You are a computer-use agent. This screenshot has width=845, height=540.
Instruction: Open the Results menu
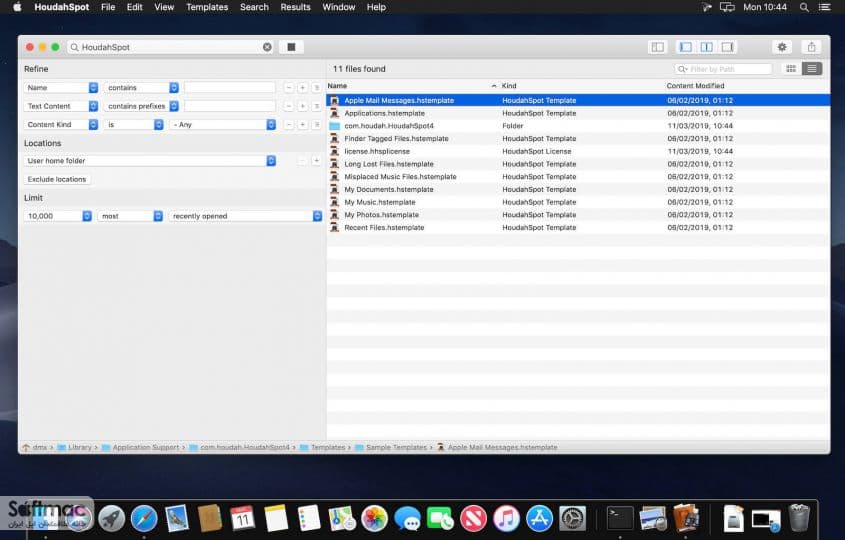(x=295, y=7)
